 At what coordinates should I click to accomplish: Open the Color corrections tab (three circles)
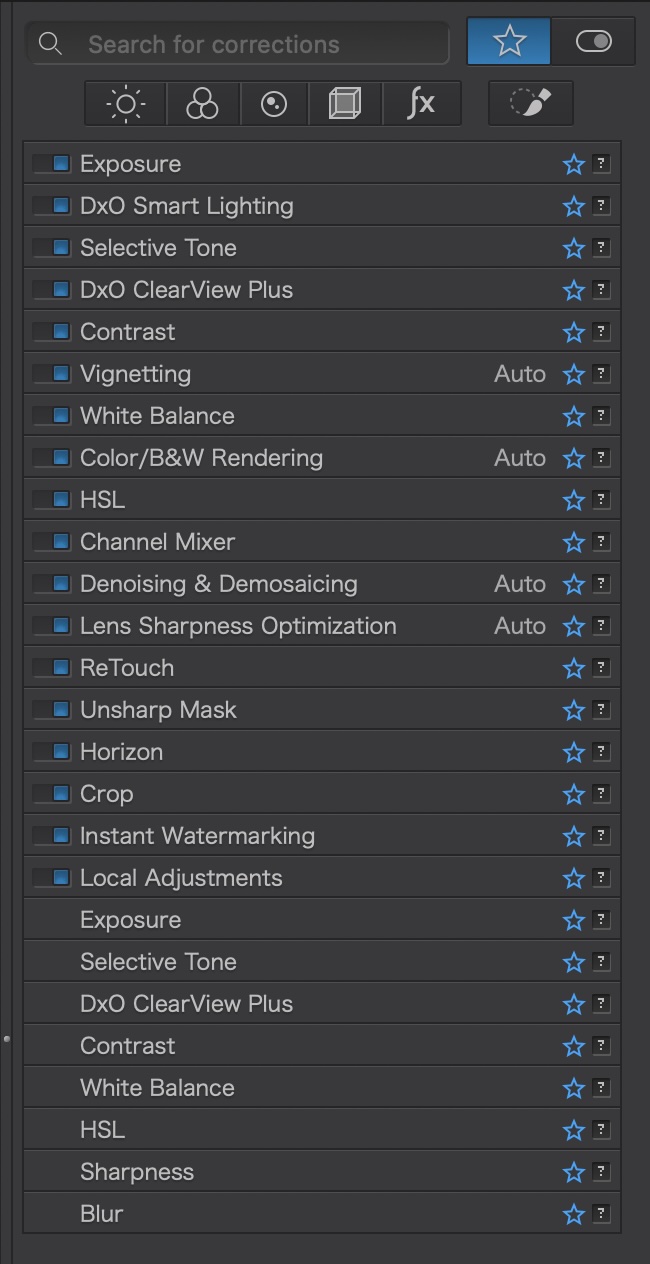click(x=201, y=104)
